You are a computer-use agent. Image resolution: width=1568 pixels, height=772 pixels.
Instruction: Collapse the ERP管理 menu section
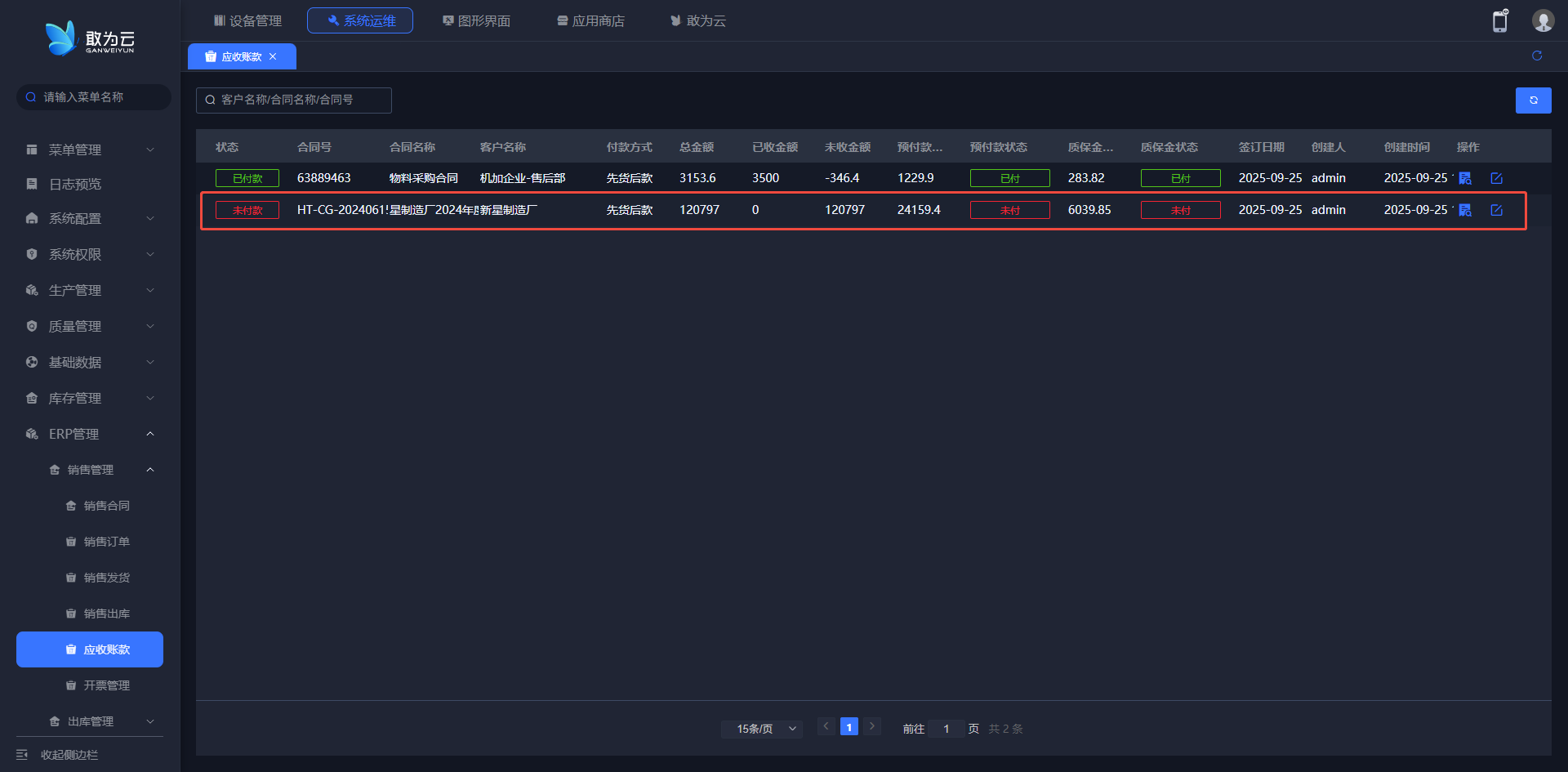pyautogui.click(x=90, y=434)
